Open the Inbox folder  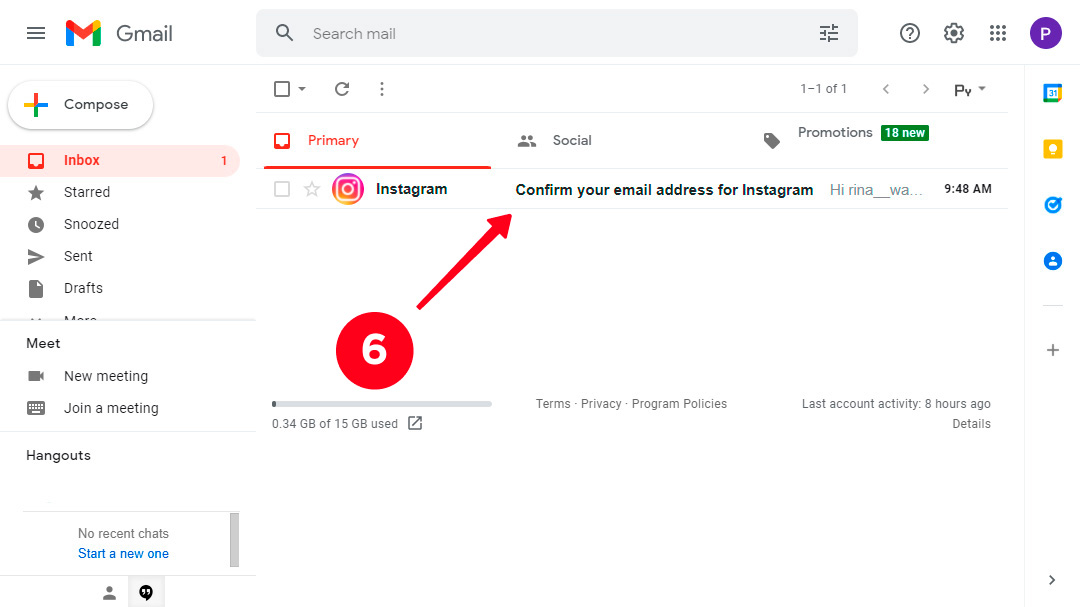coord(120,161)
